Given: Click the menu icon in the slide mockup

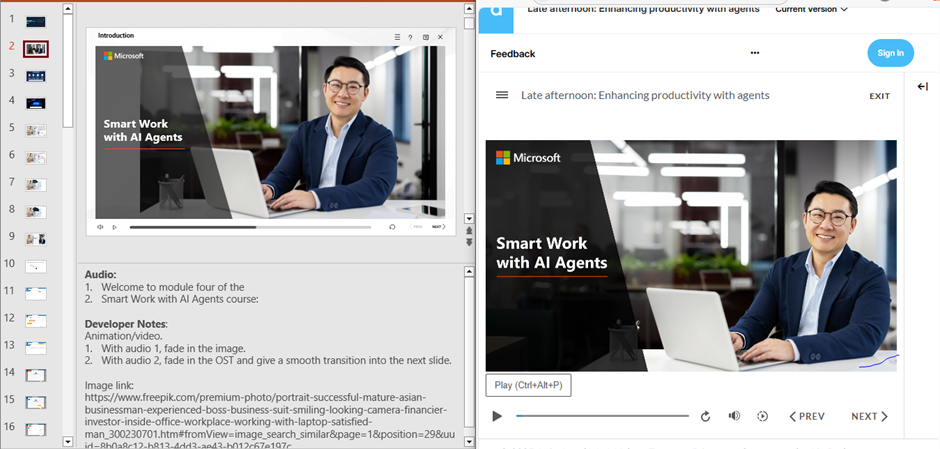Looking at the screenshot, I should 397,37.
